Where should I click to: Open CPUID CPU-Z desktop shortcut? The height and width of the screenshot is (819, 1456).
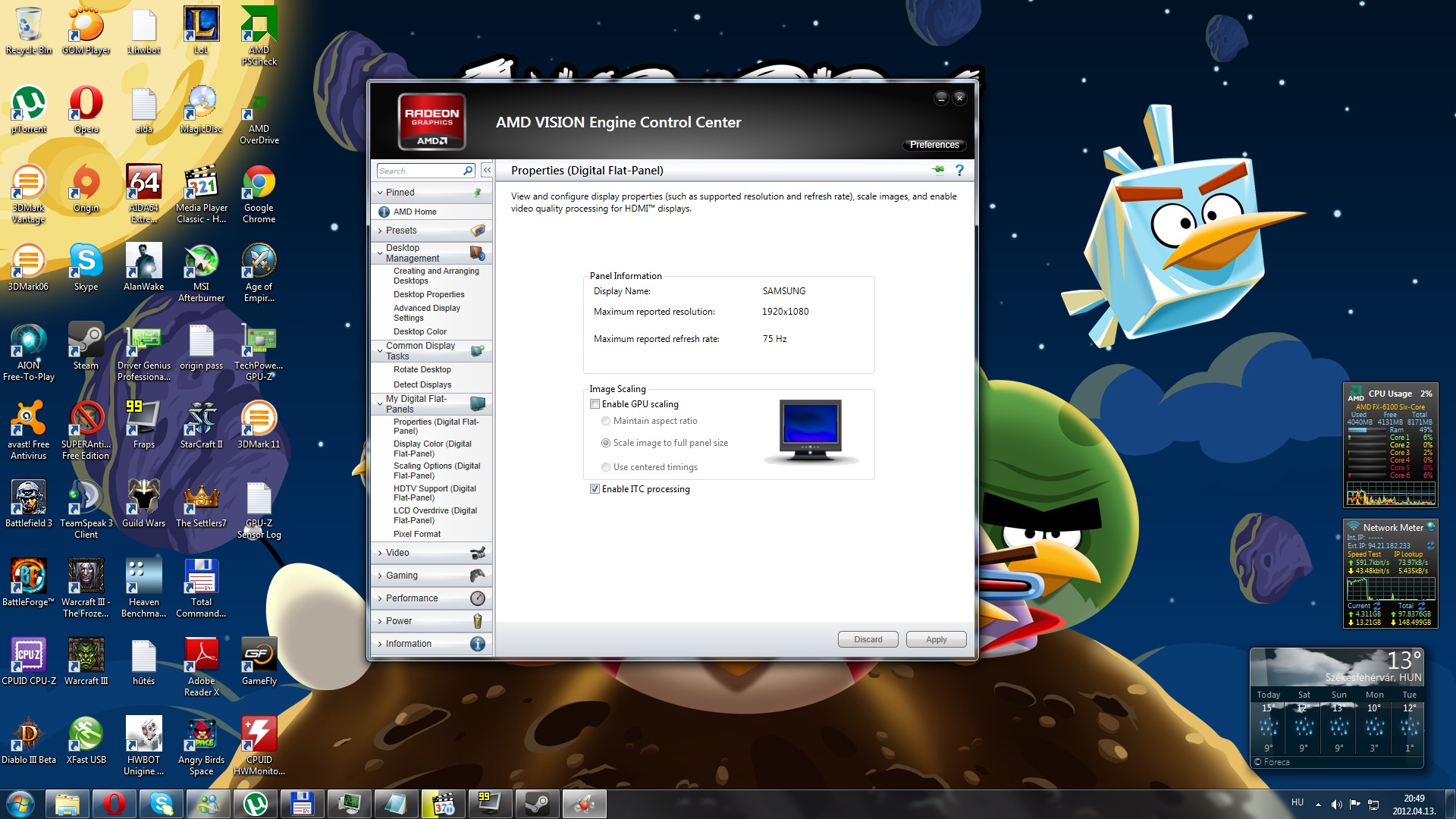29,661
